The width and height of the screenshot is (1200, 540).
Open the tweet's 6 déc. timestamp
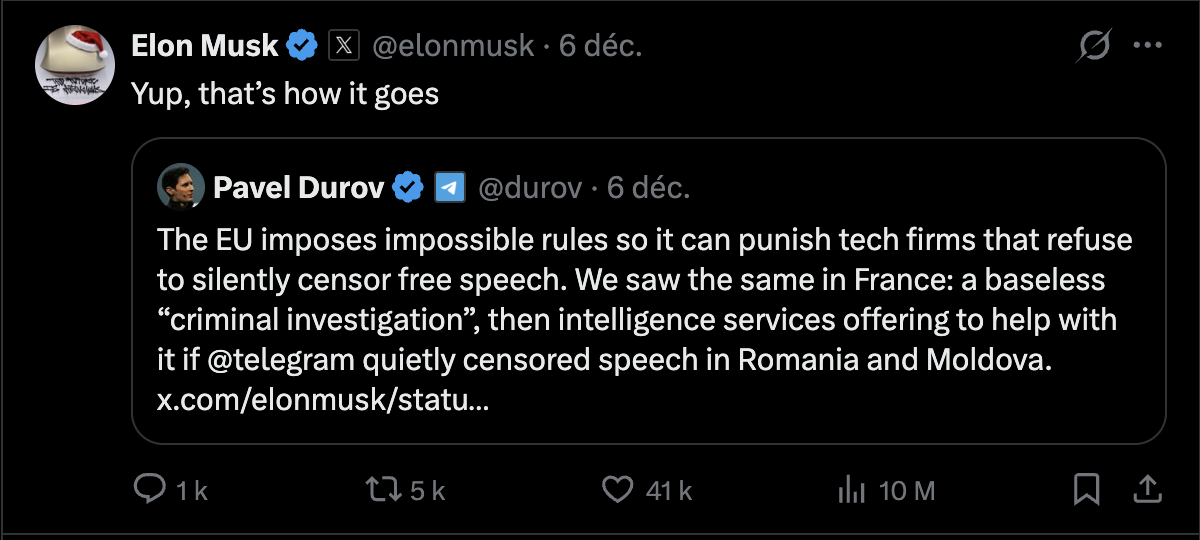click(x=600, y=45)
